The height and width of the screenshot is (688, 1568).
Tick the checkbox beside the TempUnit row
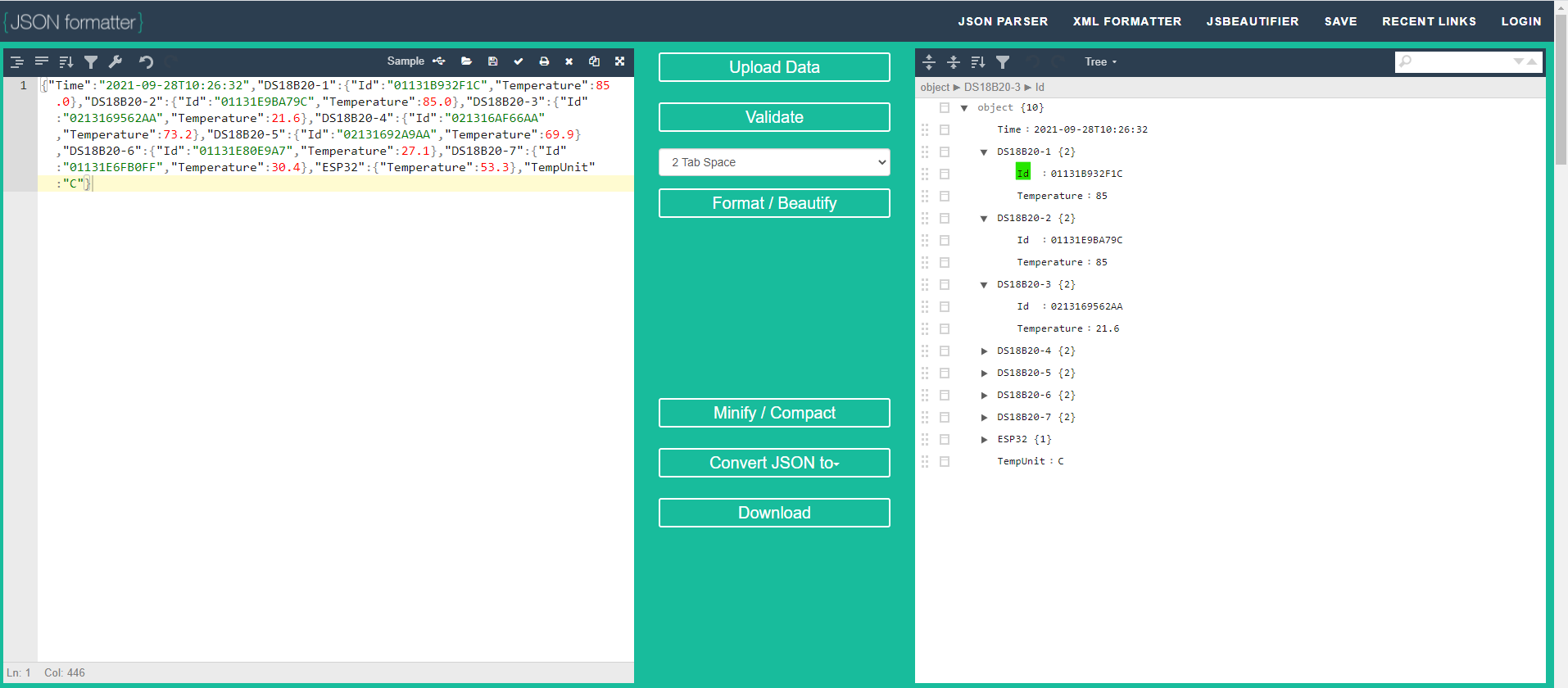pos(945,461)
